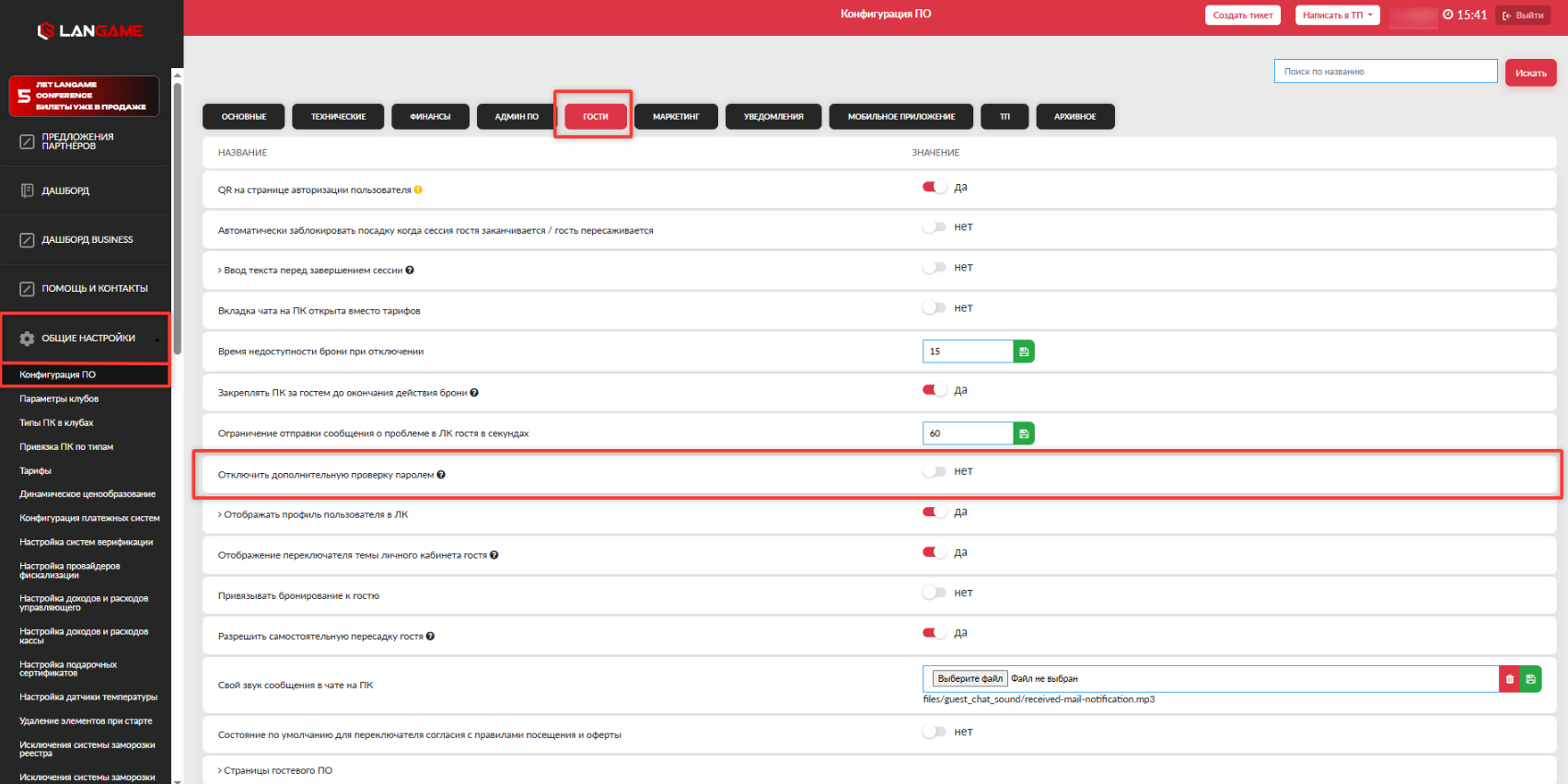
Task: Expand Ввод текста перед завершением сессии row
Action: [220, 271]
